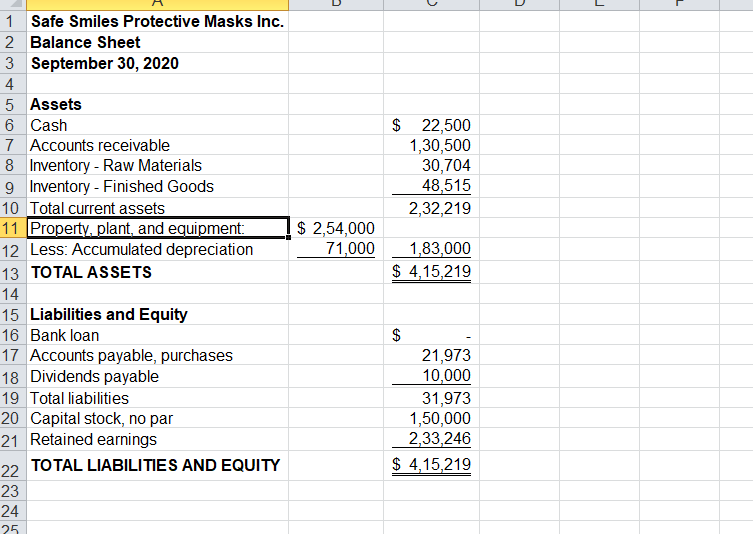Select the depreciation value 71,000
The width and height of the screenshot is (753, 534).
[x=336, y=249]
